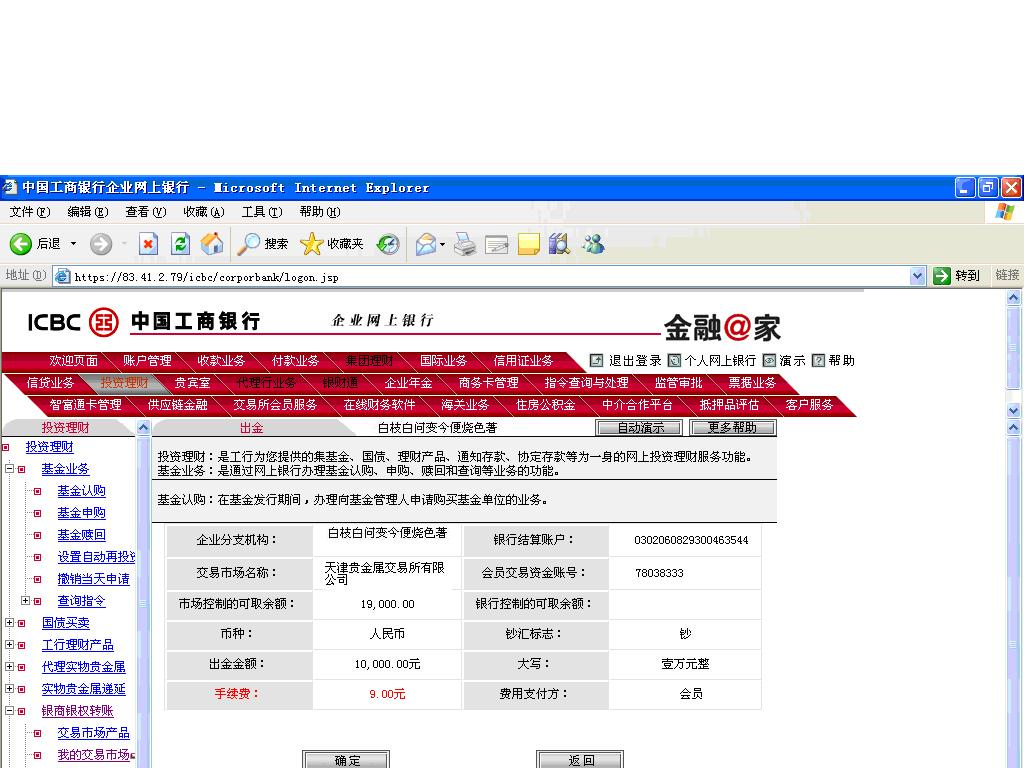The image size is (1024, 768).
Task: Open the 收藏(A) menu
Action: (x=204, y=212)
